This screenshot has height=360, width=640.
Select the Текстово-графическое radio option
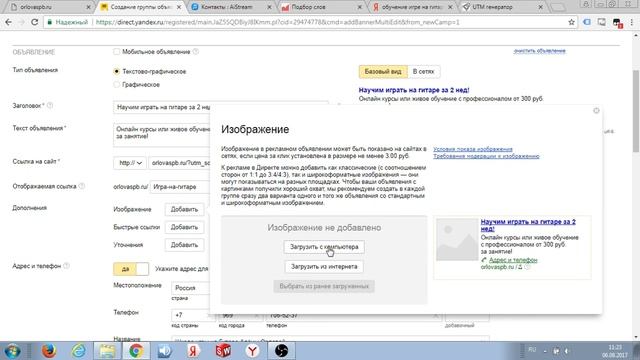[117, 71]
